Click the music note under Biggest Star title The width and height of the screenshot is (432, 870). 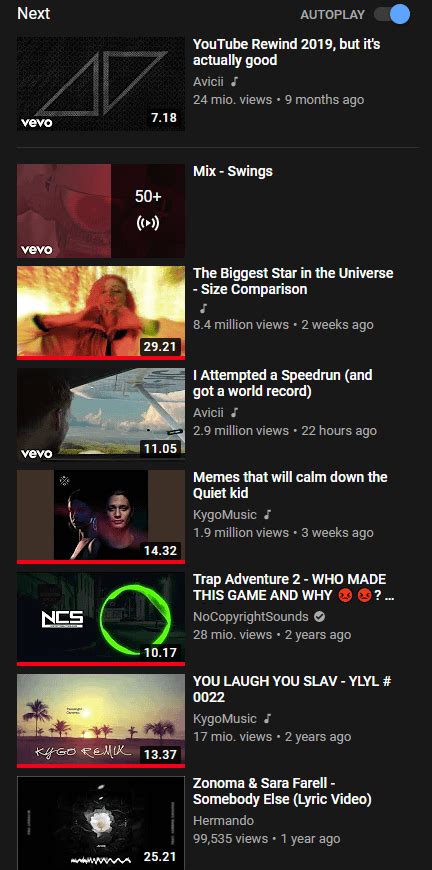203,308
